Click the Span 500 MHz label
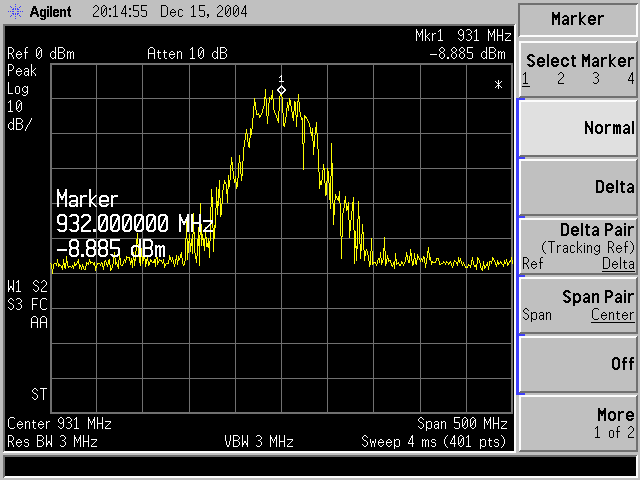 462,424
